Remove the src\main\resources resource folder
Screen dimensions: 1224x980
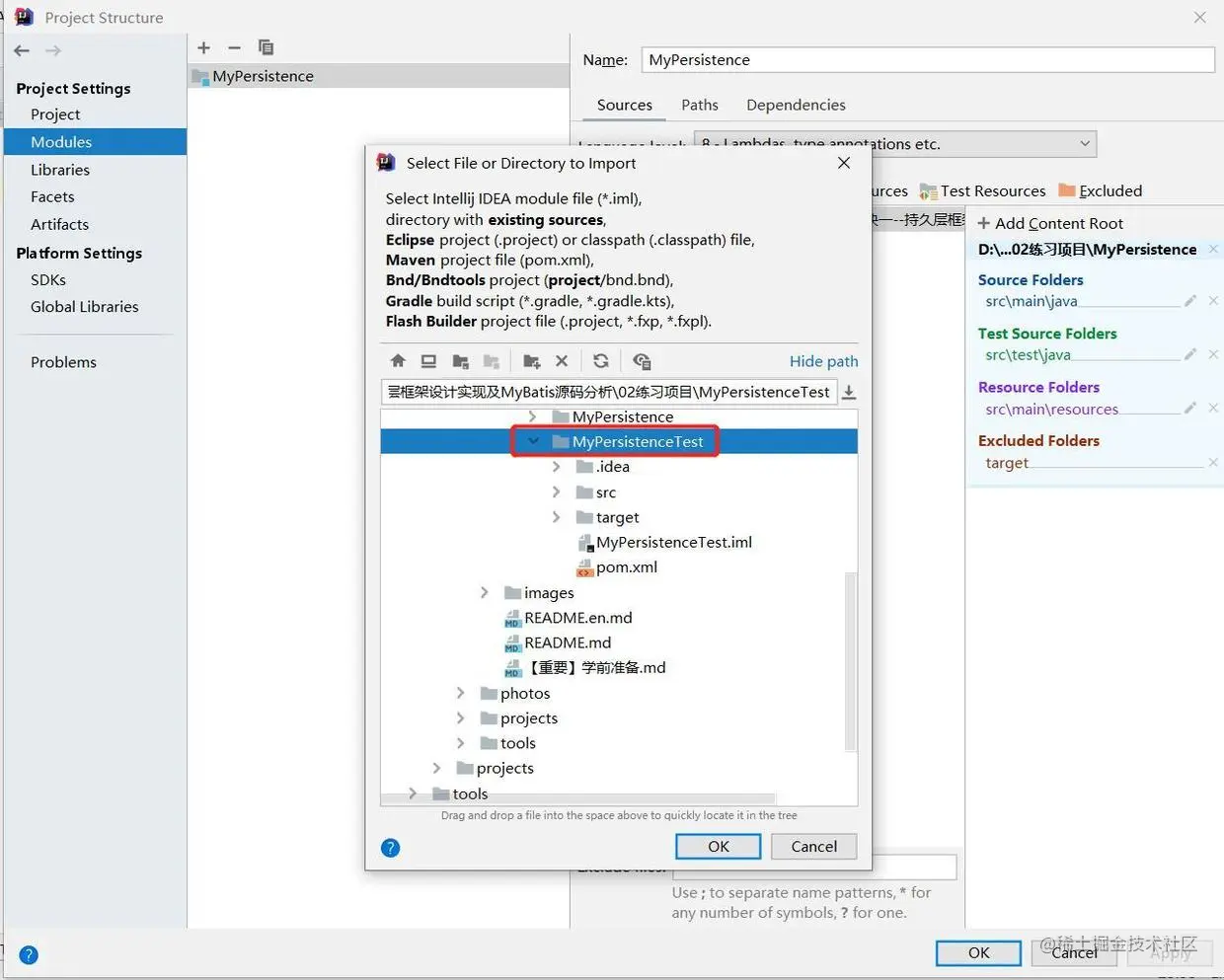1213,408
